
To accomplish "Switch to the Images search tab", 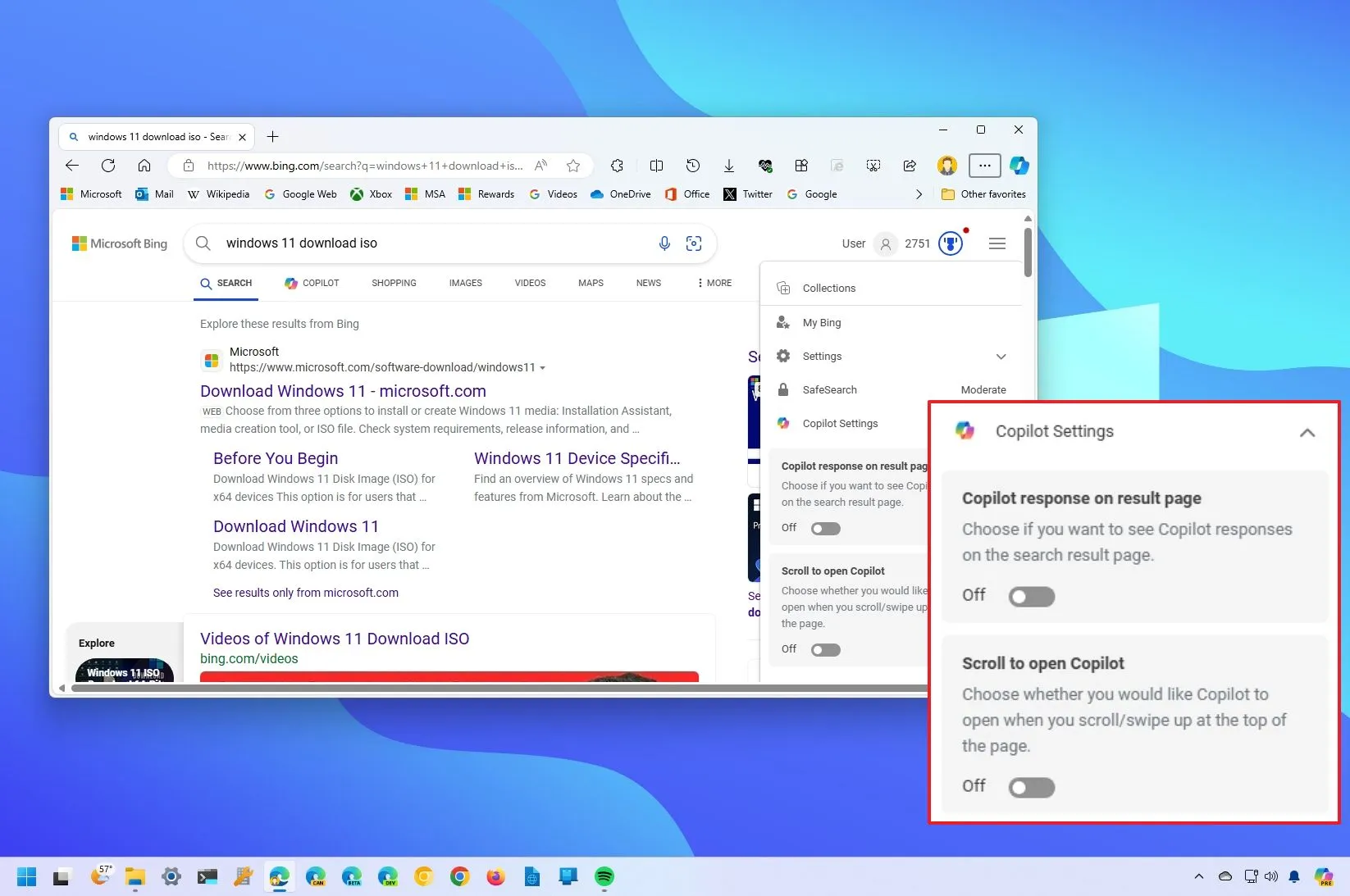I will (x=465, y=283).
